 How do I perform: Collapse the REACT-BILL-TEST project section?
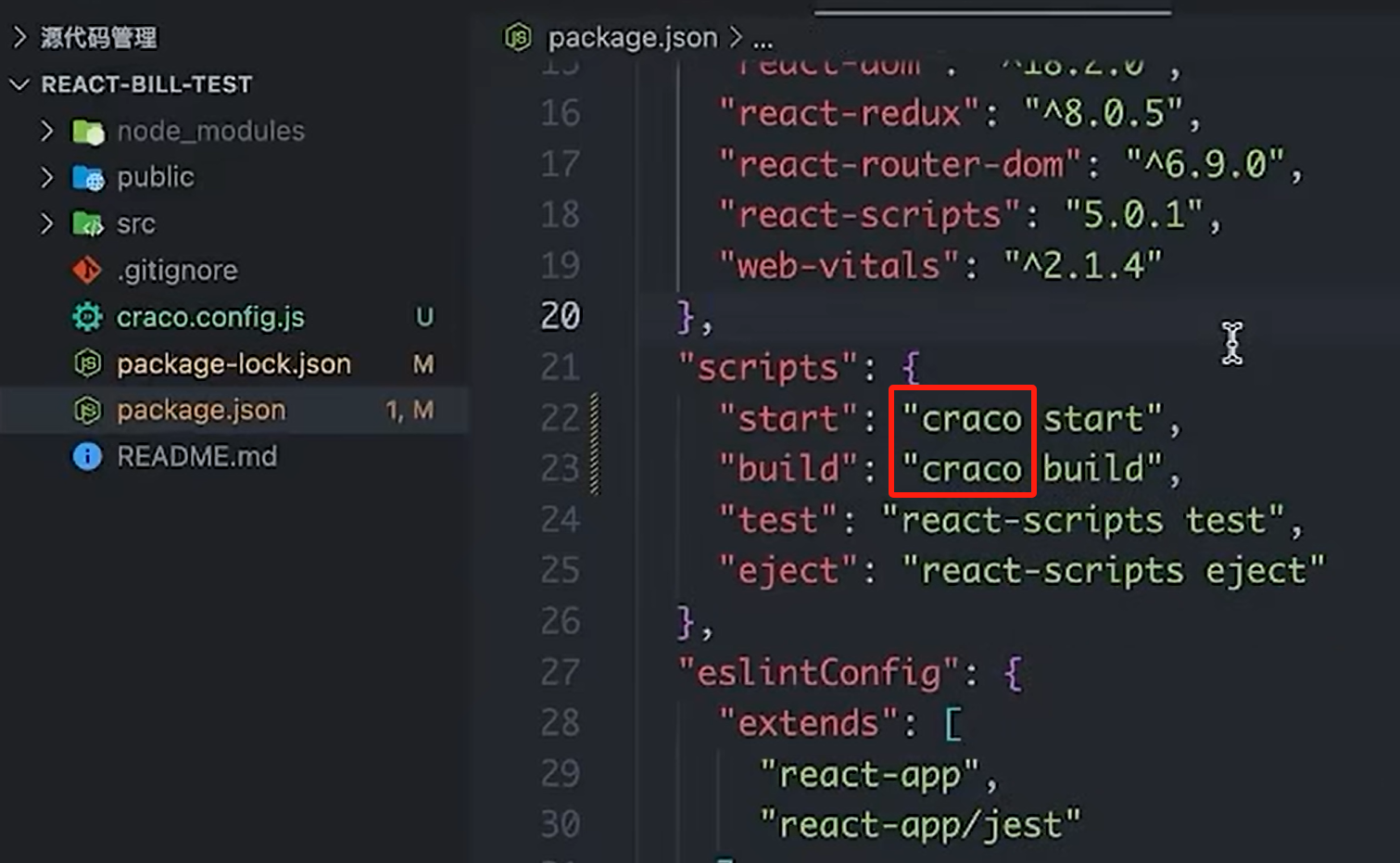(20, 83)
